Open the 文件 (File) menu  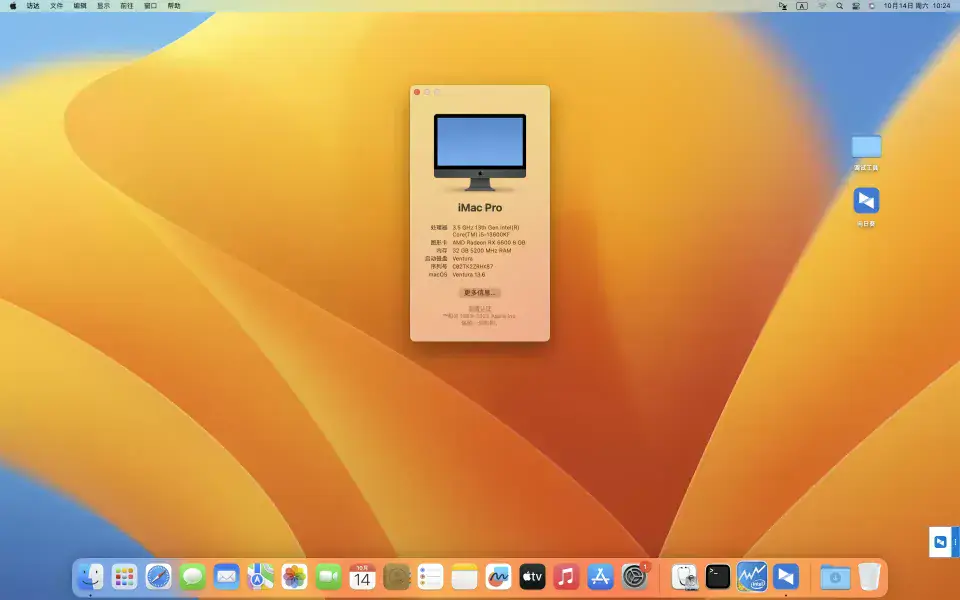[56, 6]
